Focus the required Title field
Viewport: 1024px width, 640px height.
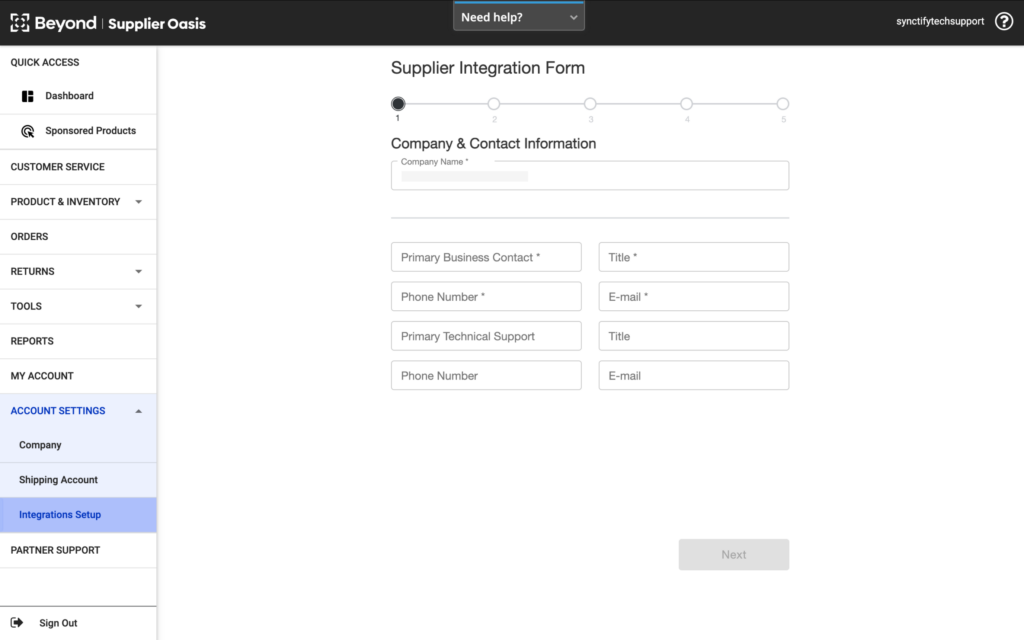coord(694,257)
